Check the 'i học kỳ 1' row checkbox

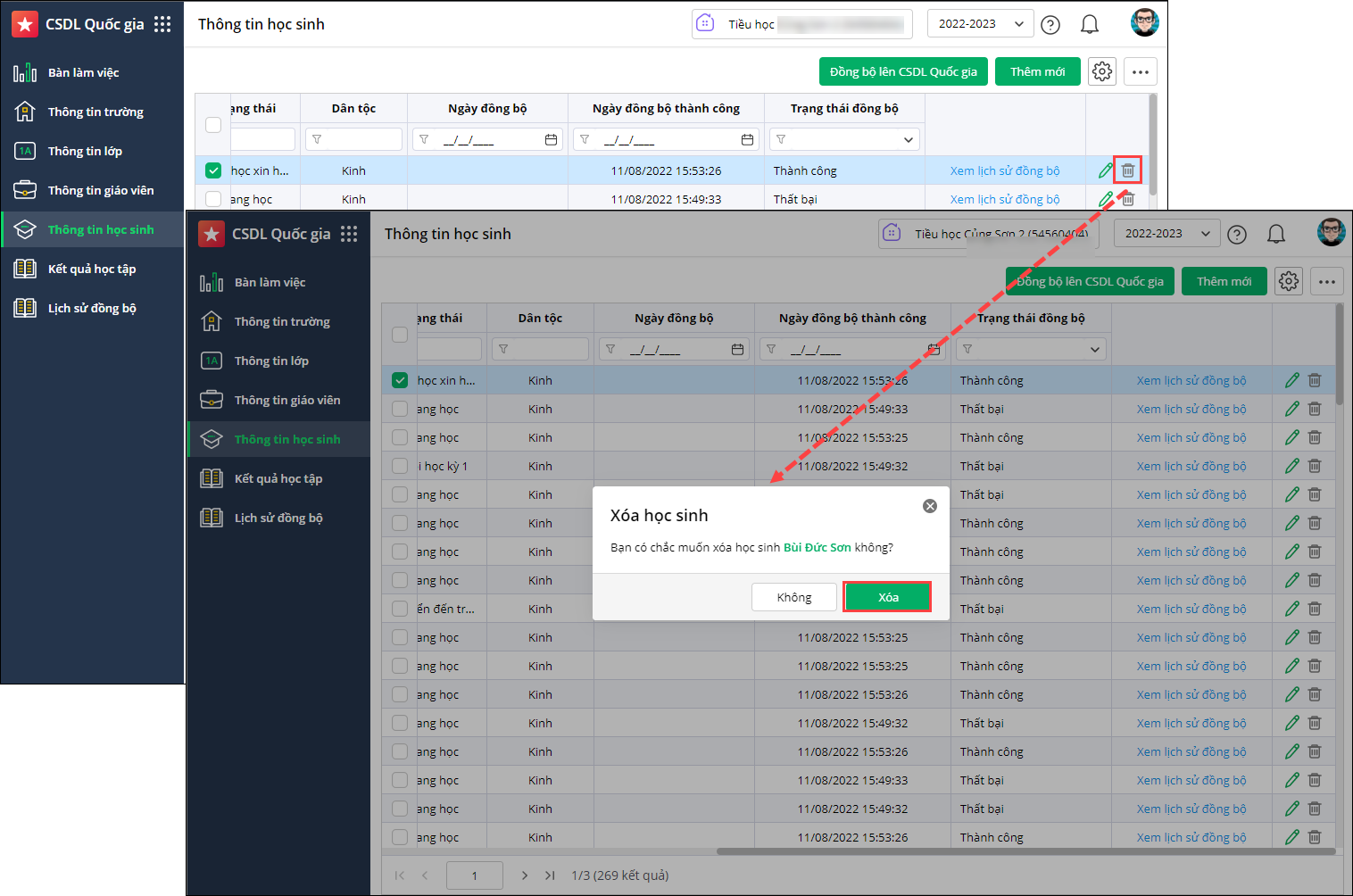click(400, 466)
